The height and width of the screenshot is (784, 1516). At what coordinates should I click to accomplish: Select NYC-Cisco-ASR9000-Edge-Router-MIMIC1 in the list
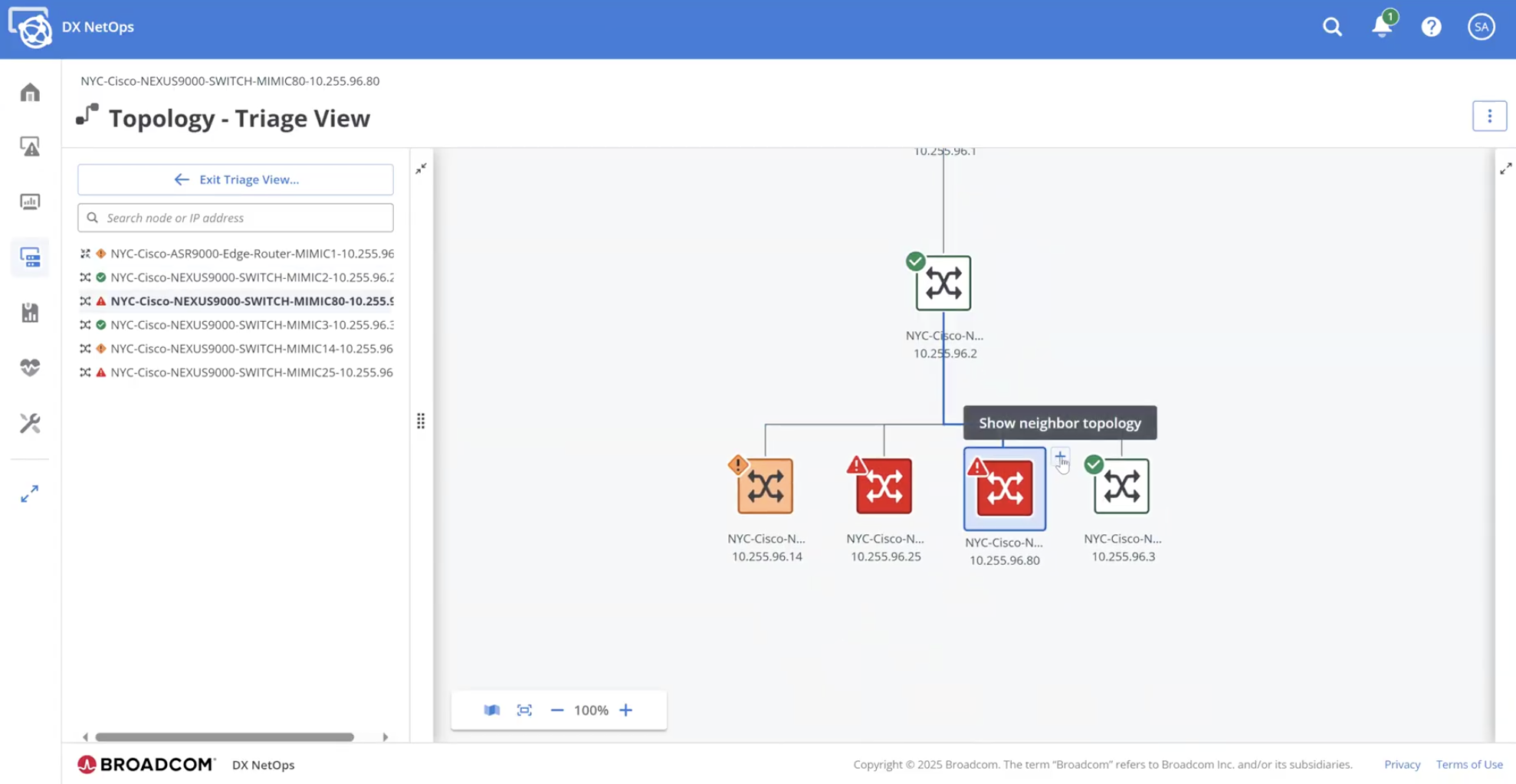pyautogui.click(x=251, y=254)
